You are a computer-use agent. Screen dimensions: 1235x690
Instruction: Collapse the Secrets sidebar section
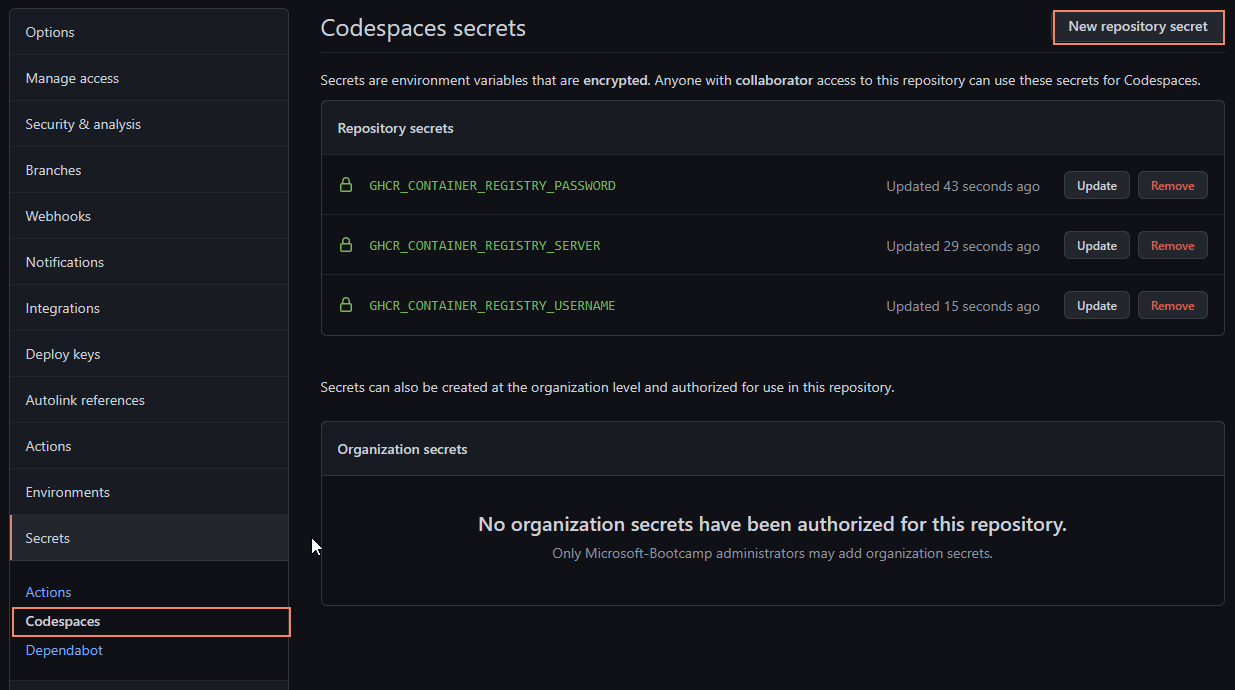click(x=149, y=538)
